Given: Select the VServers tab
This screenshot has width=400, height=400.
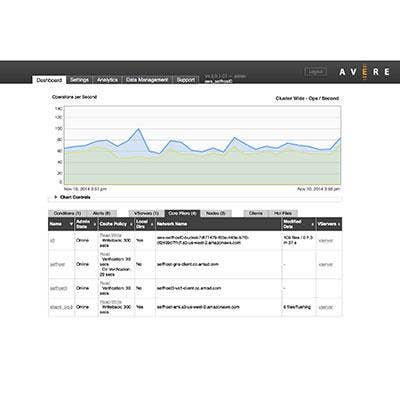Looking at the screenshot, I should coord(146,213).
